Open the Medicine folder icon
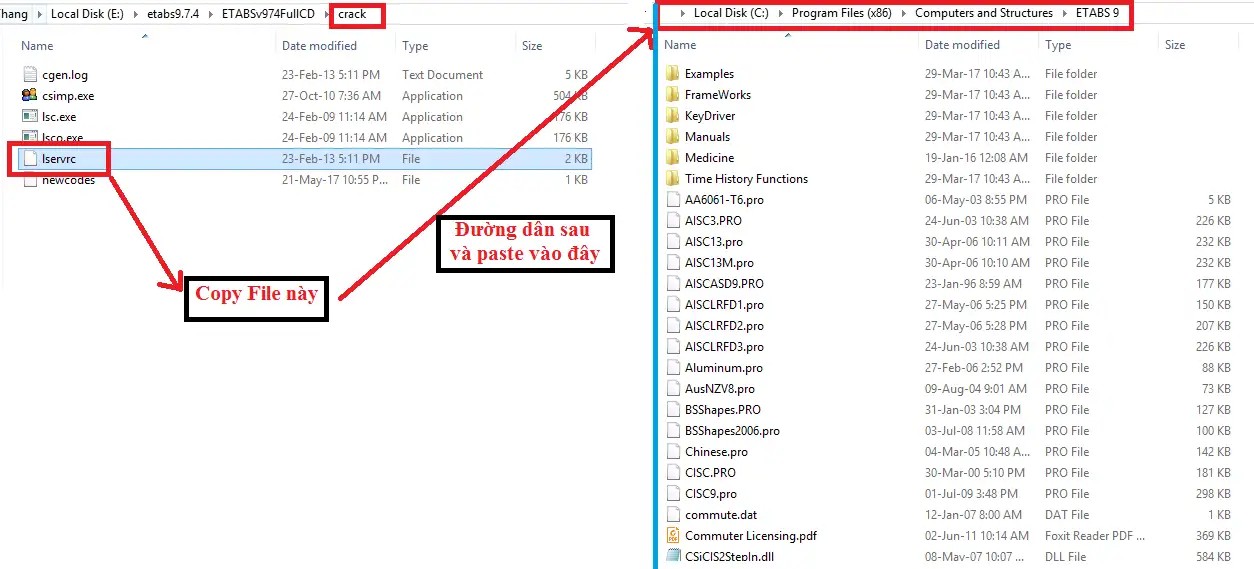Image resolution: width=1254 pixels, height=569 pixels. click(672, 158)
